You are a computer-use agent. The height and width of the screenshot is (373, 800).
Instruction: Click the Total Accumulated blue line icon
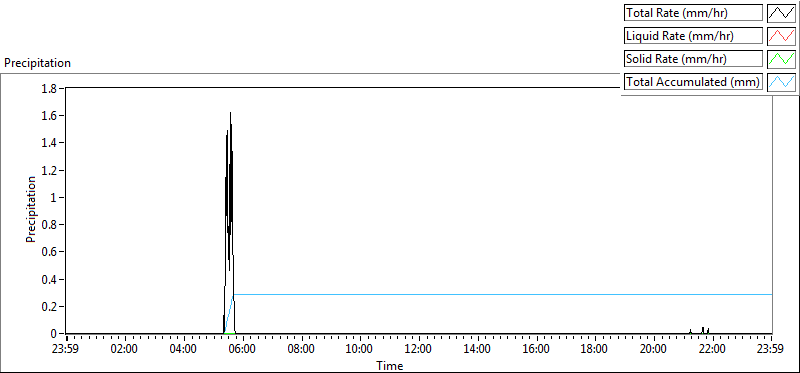click(781, 82)
